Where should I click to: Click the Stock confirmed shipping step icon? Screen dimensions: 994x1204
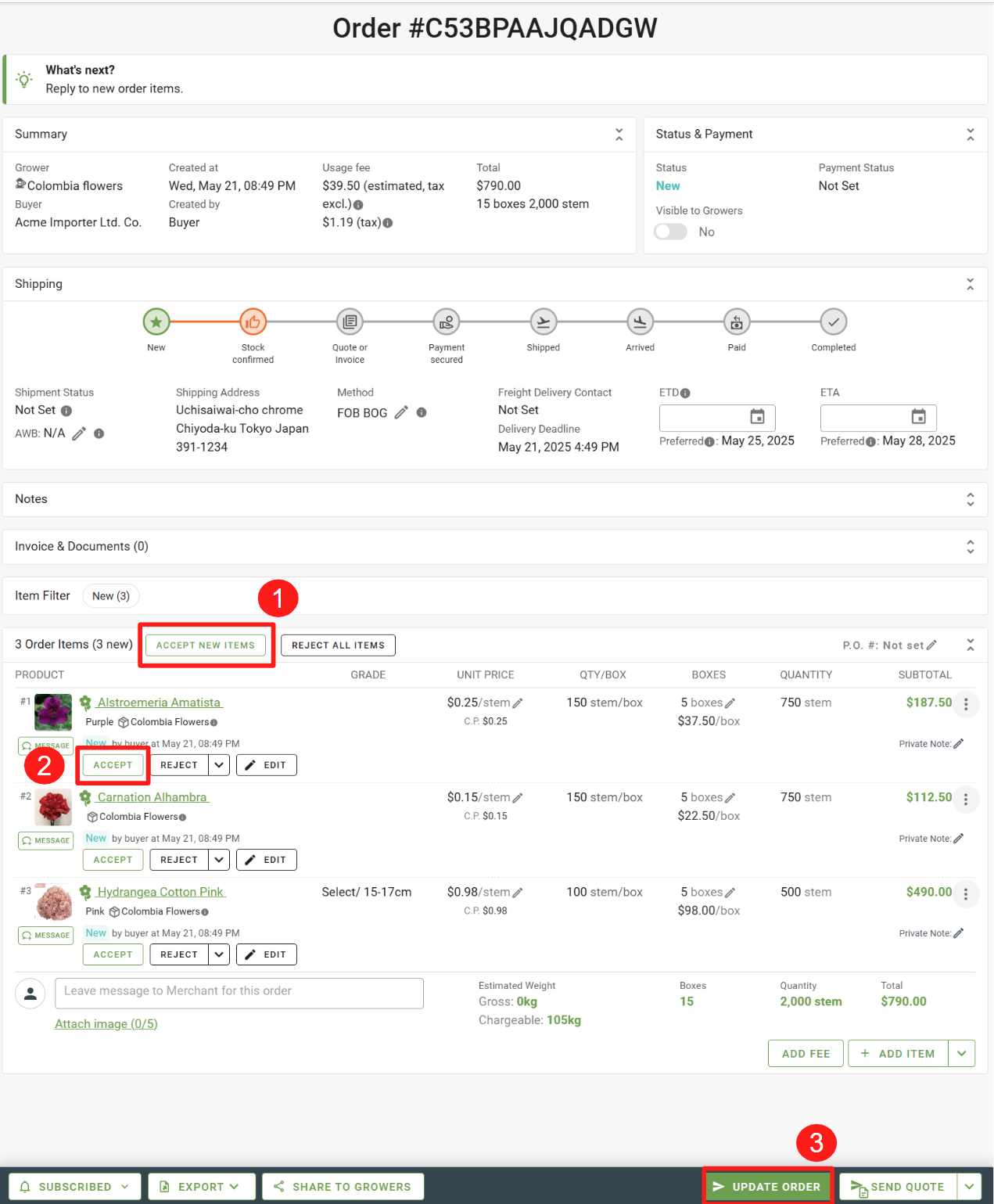[253, 322]
